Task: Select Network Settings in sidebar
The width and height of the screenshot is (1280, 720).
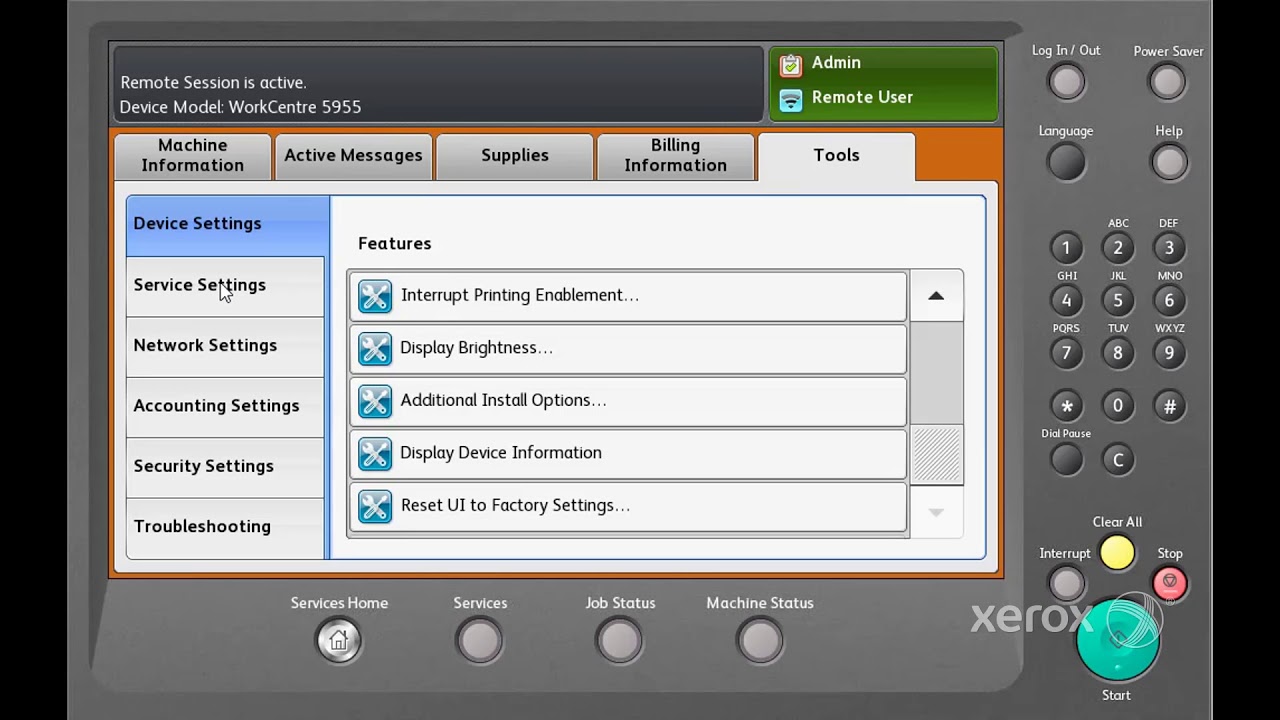Action: (x=225, y=346)
